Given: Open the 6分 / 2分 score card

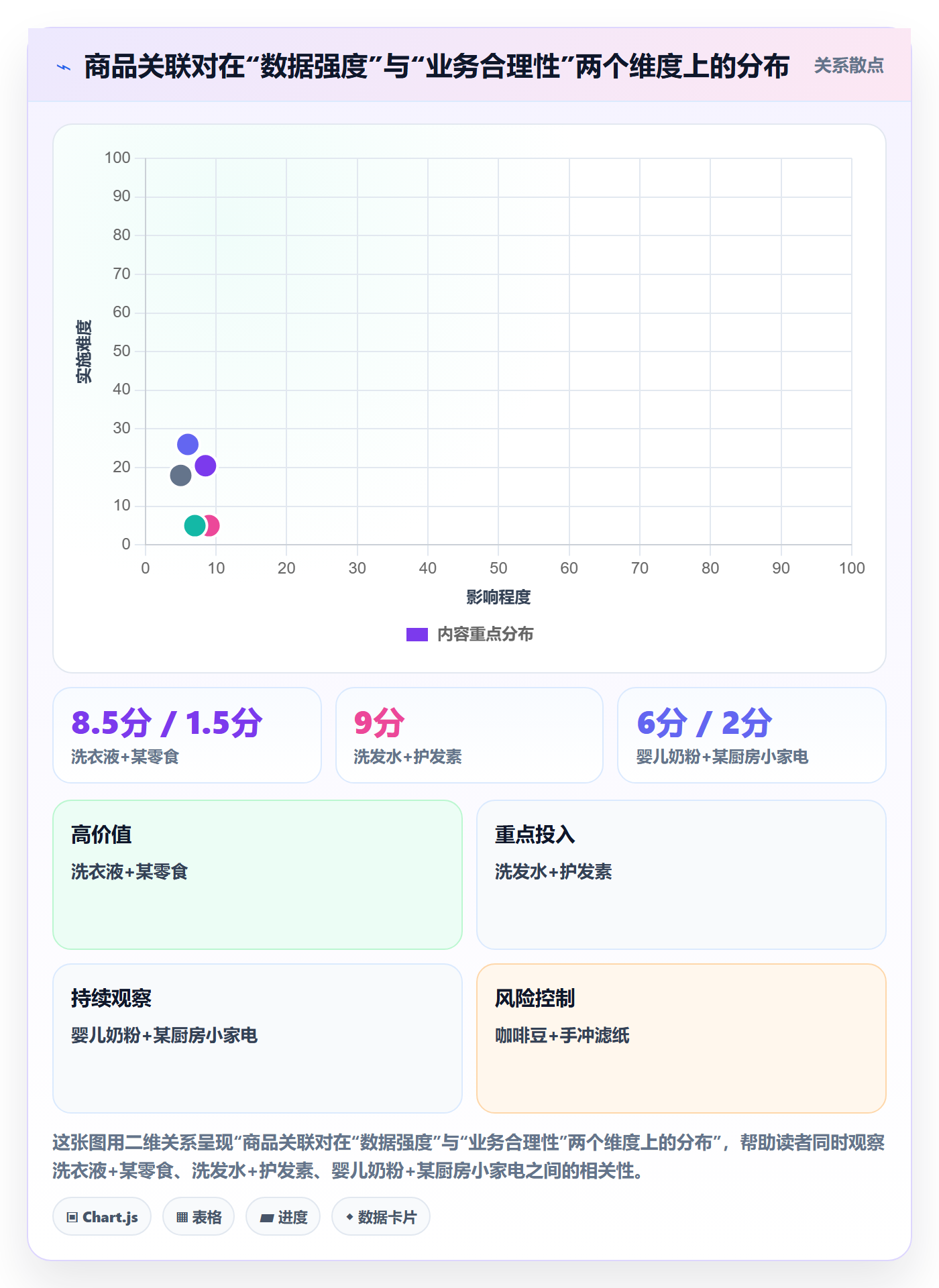Looking at the screenshot, I should (x=752, y=735).
